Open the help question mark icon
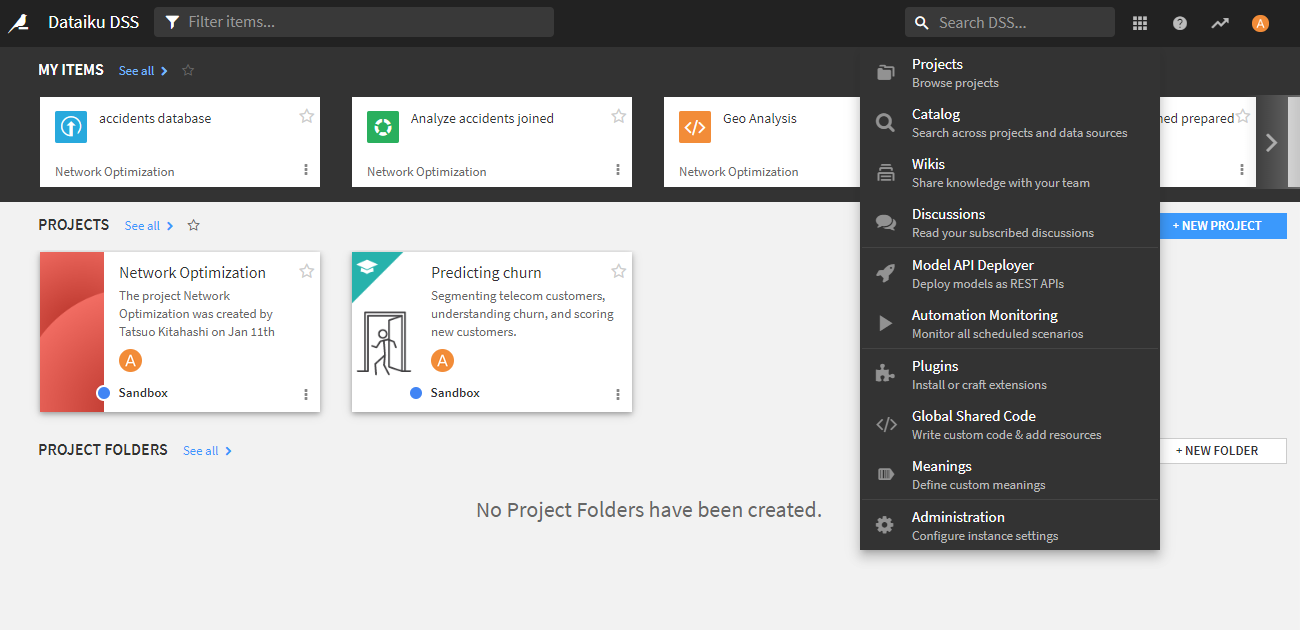 point(1180,23)
